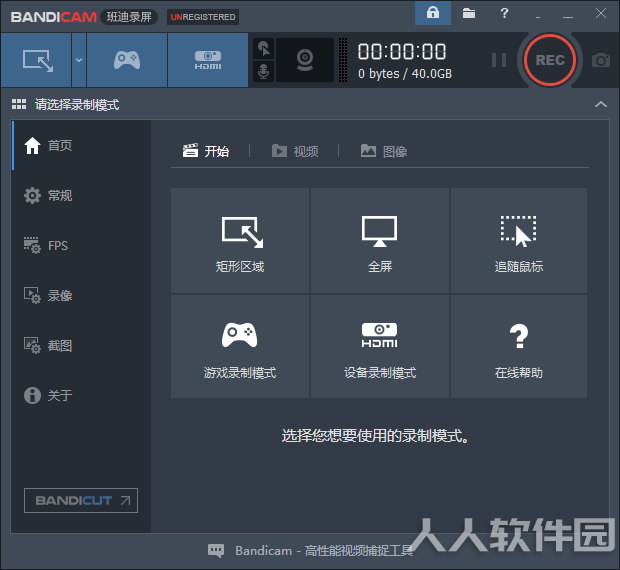Click the 选择您想要使用的录制模式 hint text
This screenshot has height=570, width=620.
point(375,436)
